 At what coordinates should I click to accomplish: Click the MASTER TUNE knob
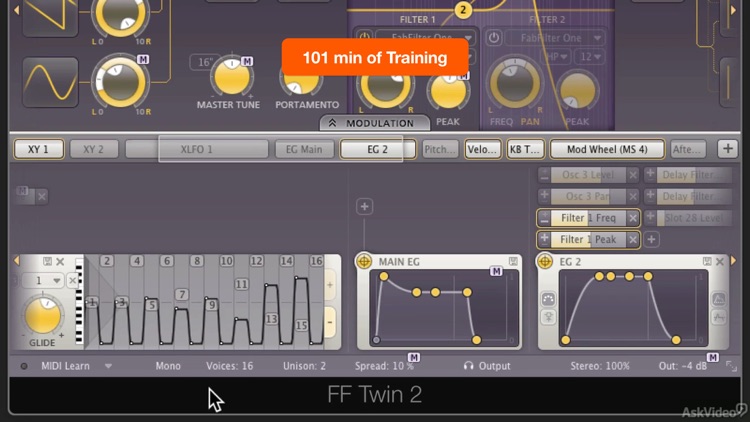point(232,77)
